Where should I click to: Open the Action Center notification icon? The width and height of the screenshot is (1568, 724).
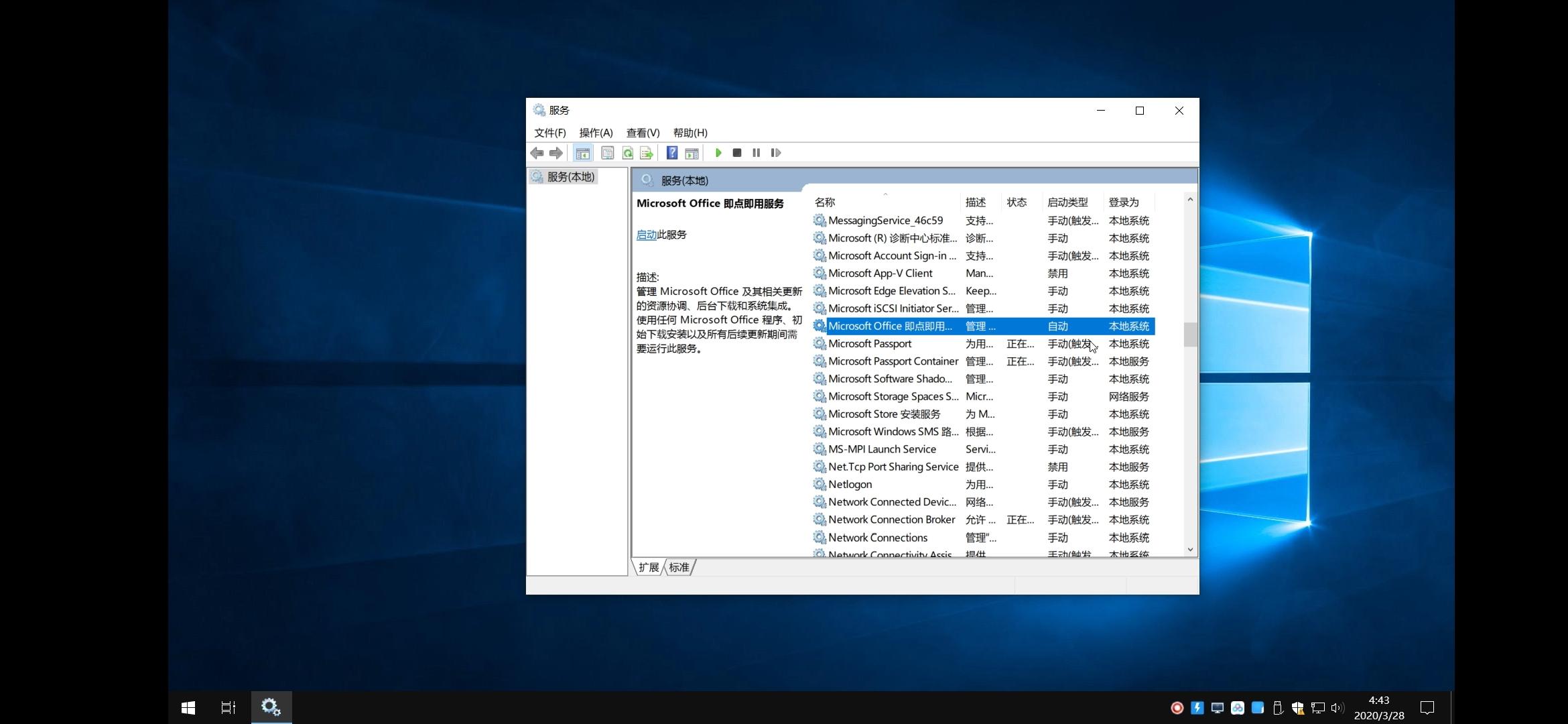tap(1427, 708)
